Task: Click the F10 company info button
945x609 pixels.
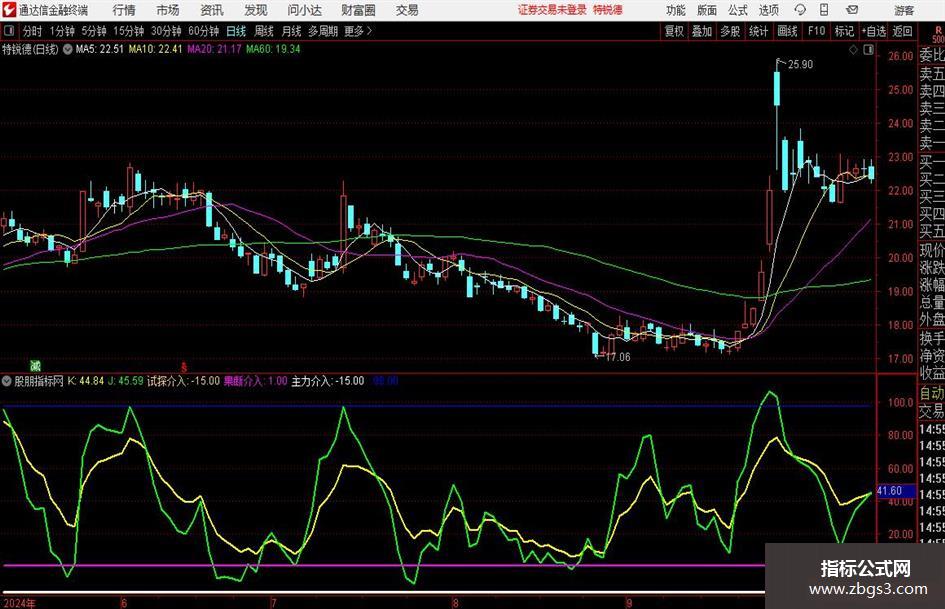Action: click(816, 31)
